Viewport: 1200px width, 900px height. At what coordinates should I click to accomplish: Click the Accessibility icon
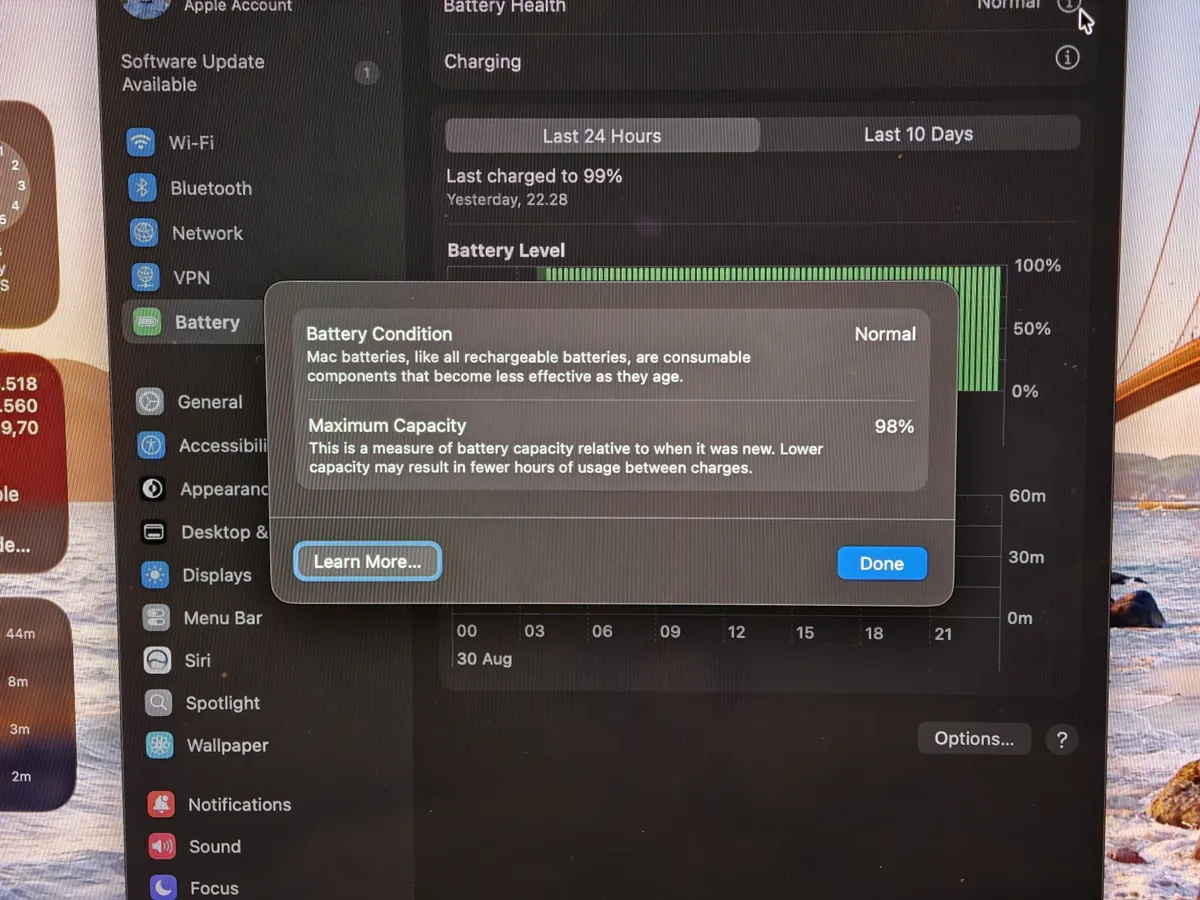[x=151, y=445]
